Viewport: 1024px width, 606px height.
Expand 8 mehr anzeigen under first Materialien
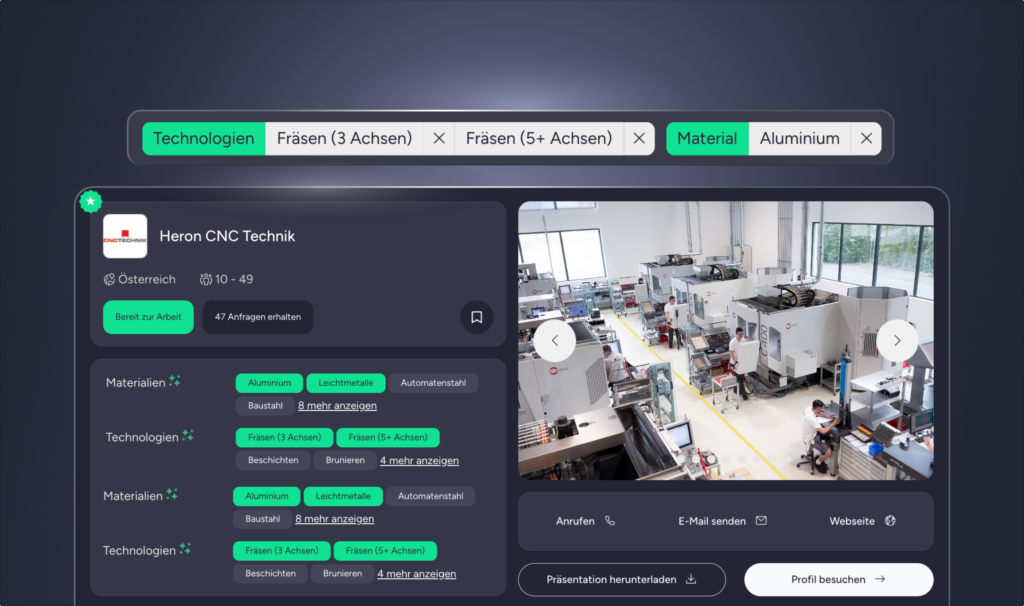[x=337, y=405]
